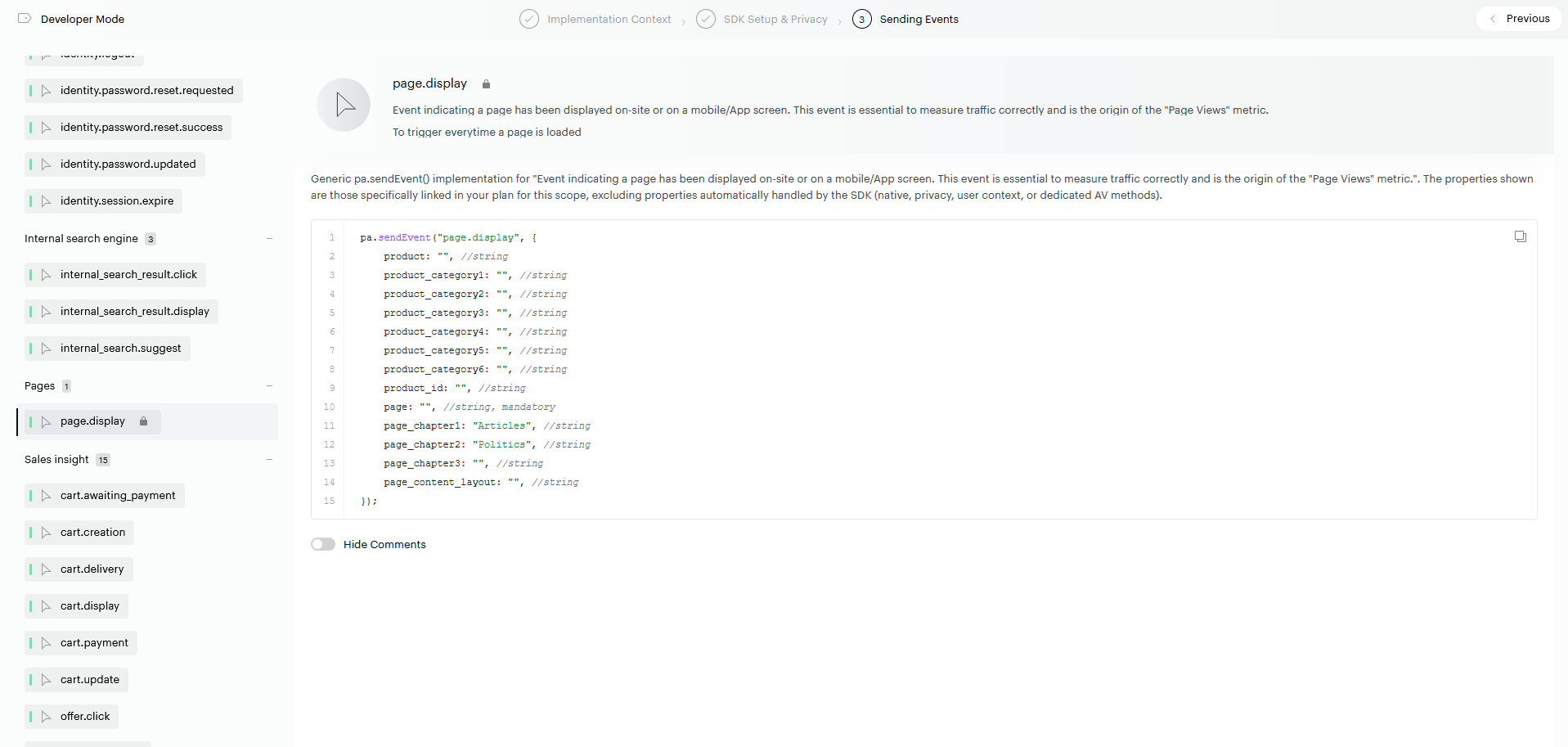Select identity.password.reset.requested event
The width and height of the screenshot is (1568, 747).
(x=146, y=91)
